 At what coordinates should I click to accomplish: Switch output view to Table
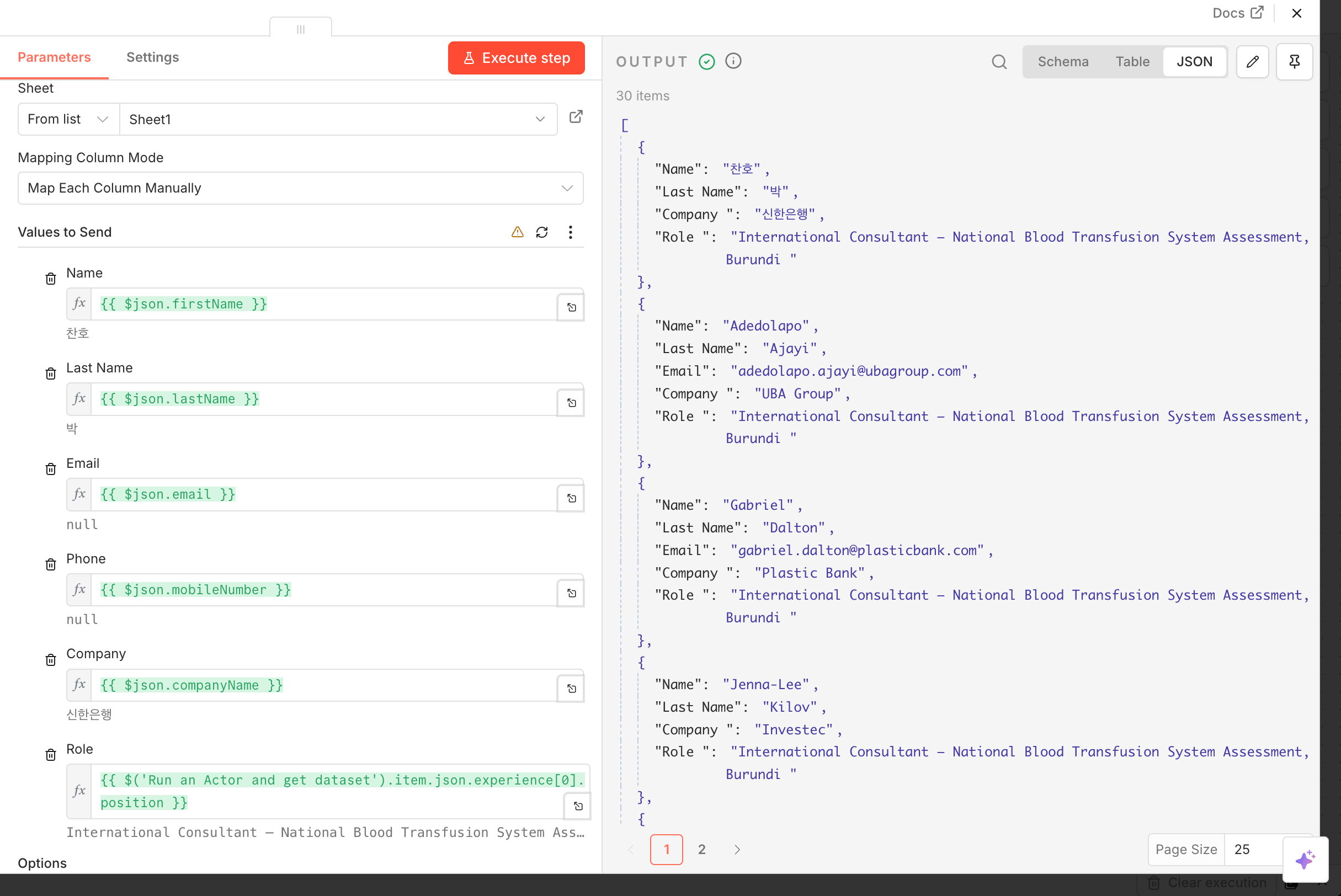[1132, 62]
